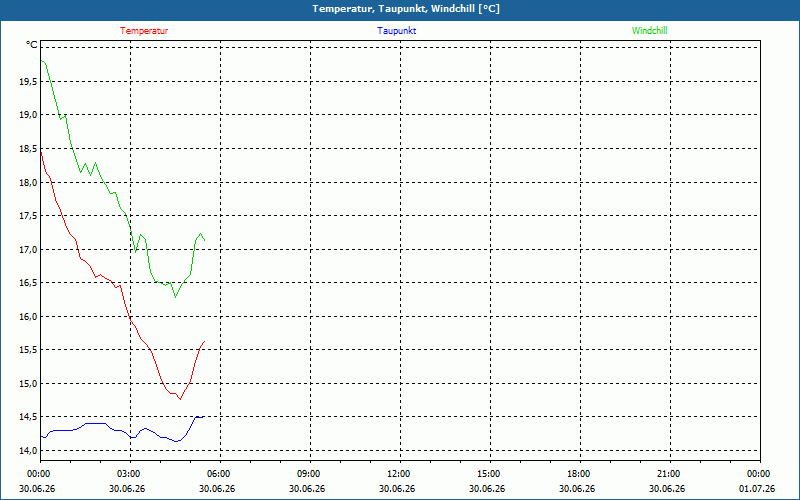Click the 17,0 y-axis value
This screenshot has height=500, width=800.
pyautogui.click(x=29, y=249)
